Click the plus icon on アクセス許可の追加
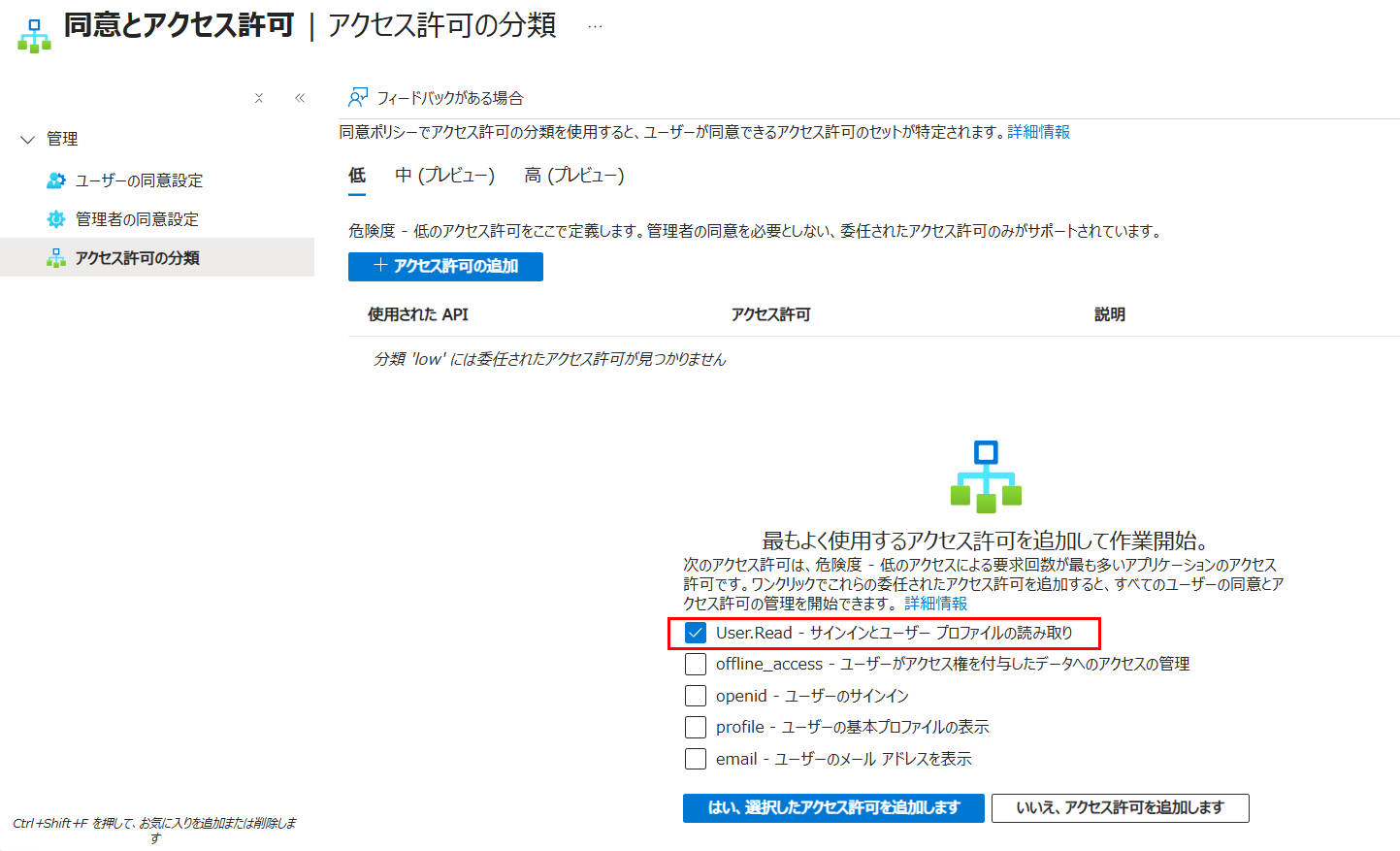 pyautogui.click(x=381, y=266)
